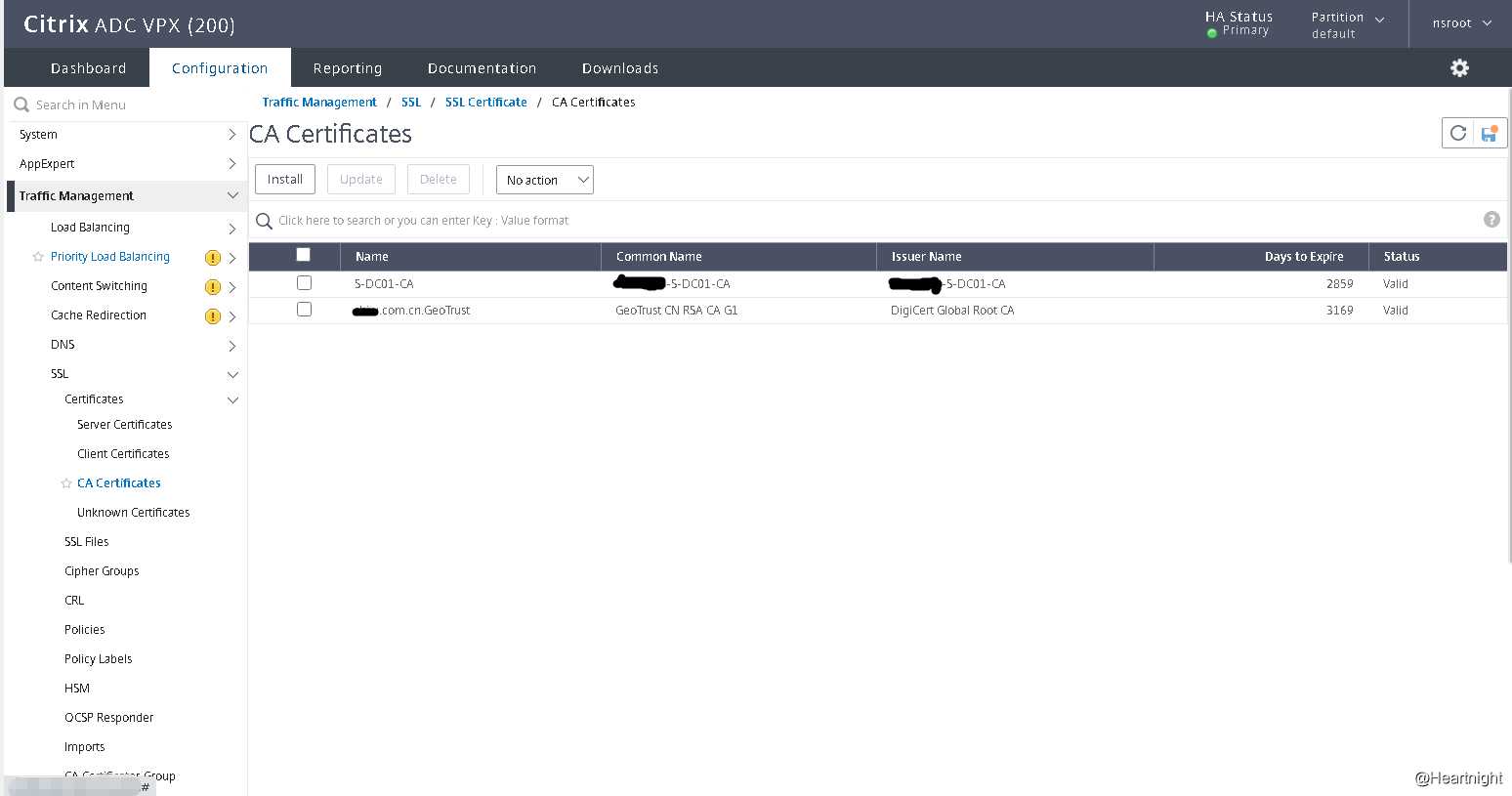Click favorite star beside CA Certificates menu item
1512x796 pixels.
pyautogui.click(x=66, y=483)
